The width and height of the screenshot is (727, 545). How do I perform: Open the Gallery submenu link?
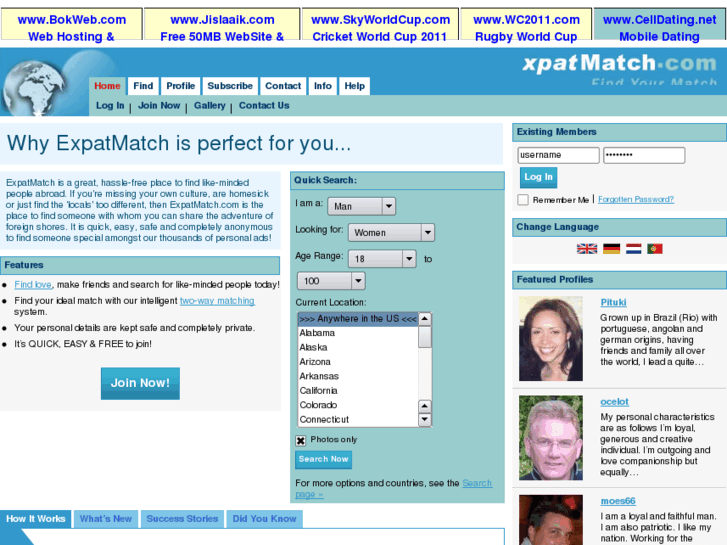pos(210,106)
